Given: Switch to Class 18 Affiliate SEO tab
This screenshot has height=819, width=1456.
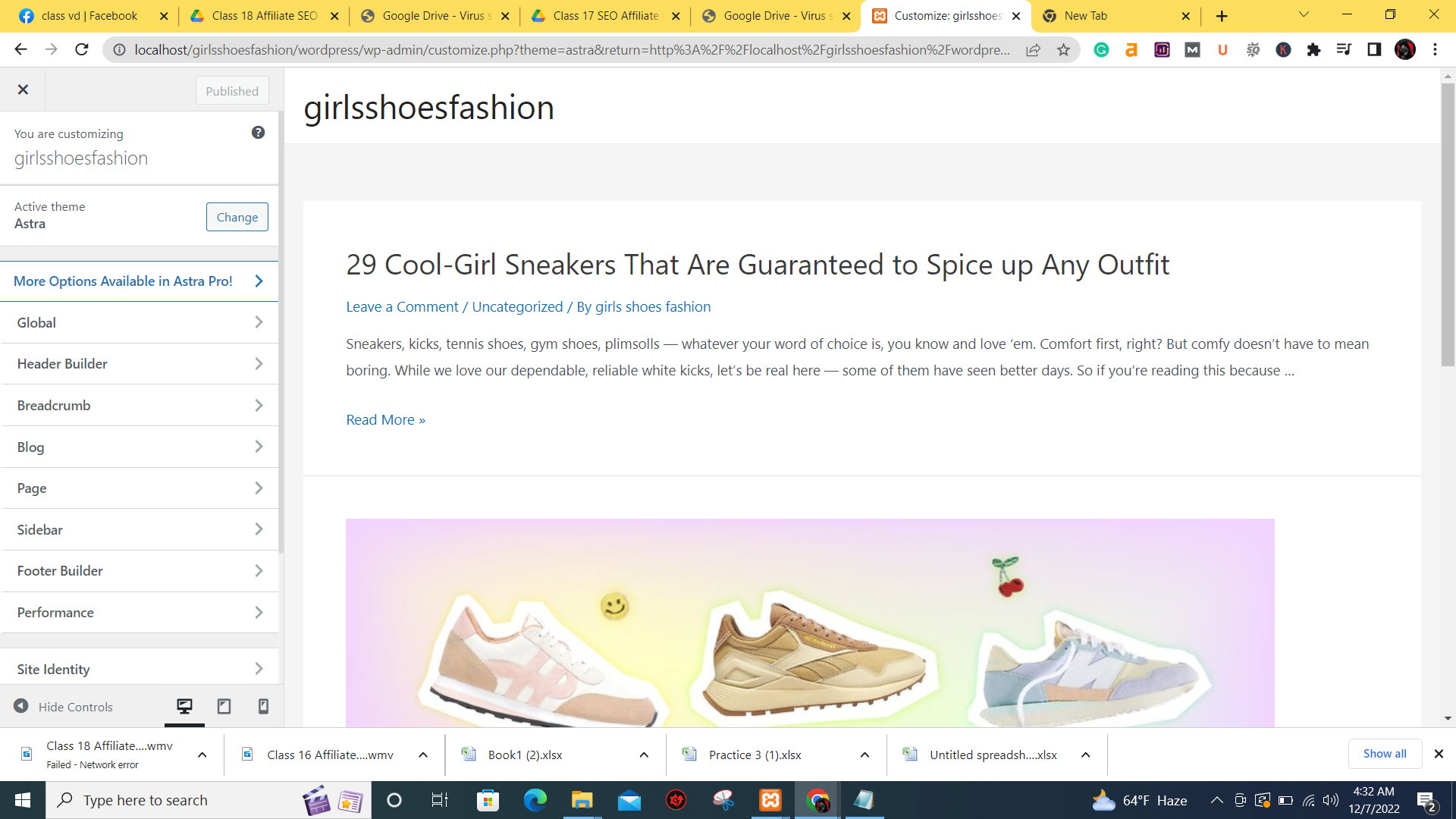Looking at the screenshot, I should pyautogui.click(x=263, y=16).
